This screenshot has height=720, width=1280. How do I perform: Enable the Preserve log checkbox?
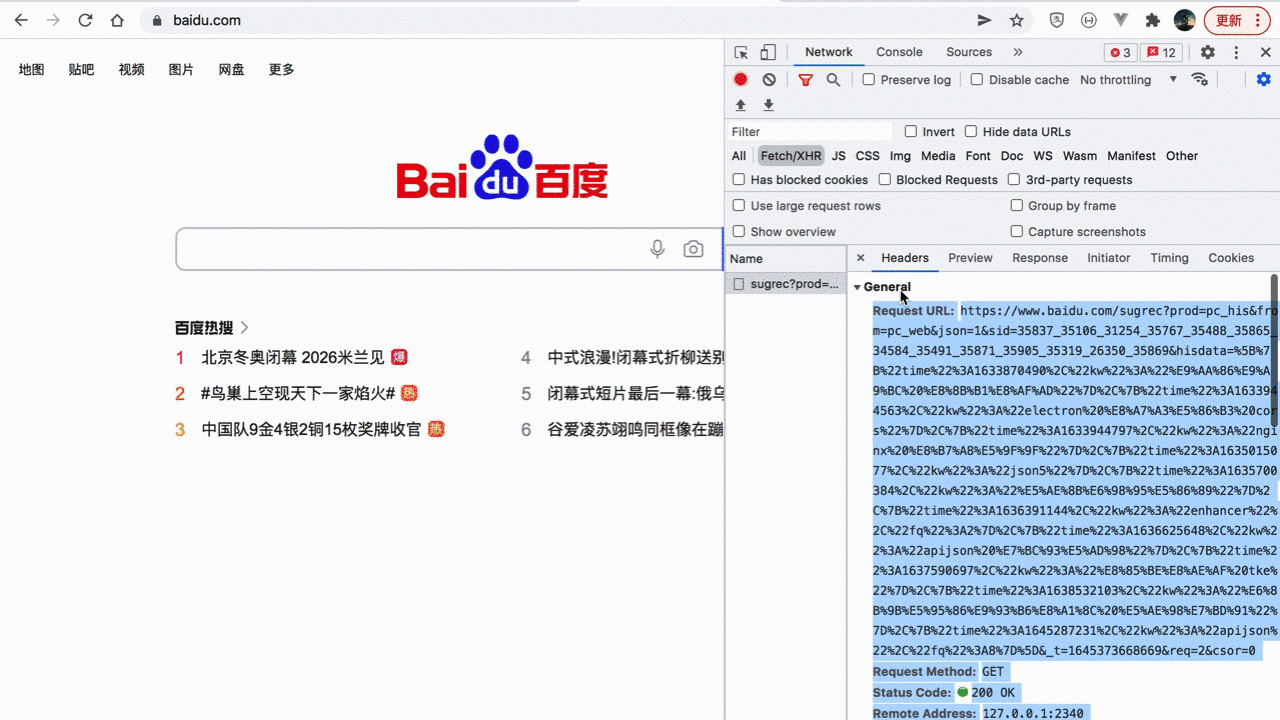[867, 79]
